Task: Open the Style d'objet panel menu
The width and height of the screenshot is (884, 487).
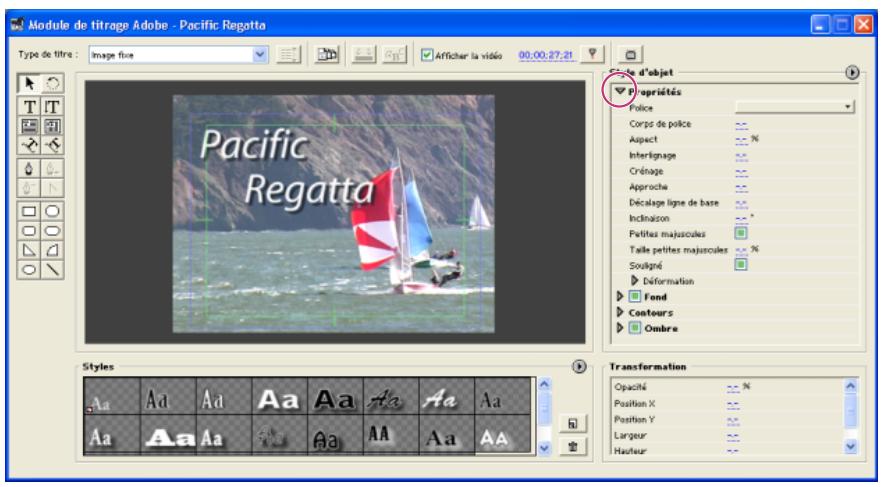Action: tap(852, 72)
